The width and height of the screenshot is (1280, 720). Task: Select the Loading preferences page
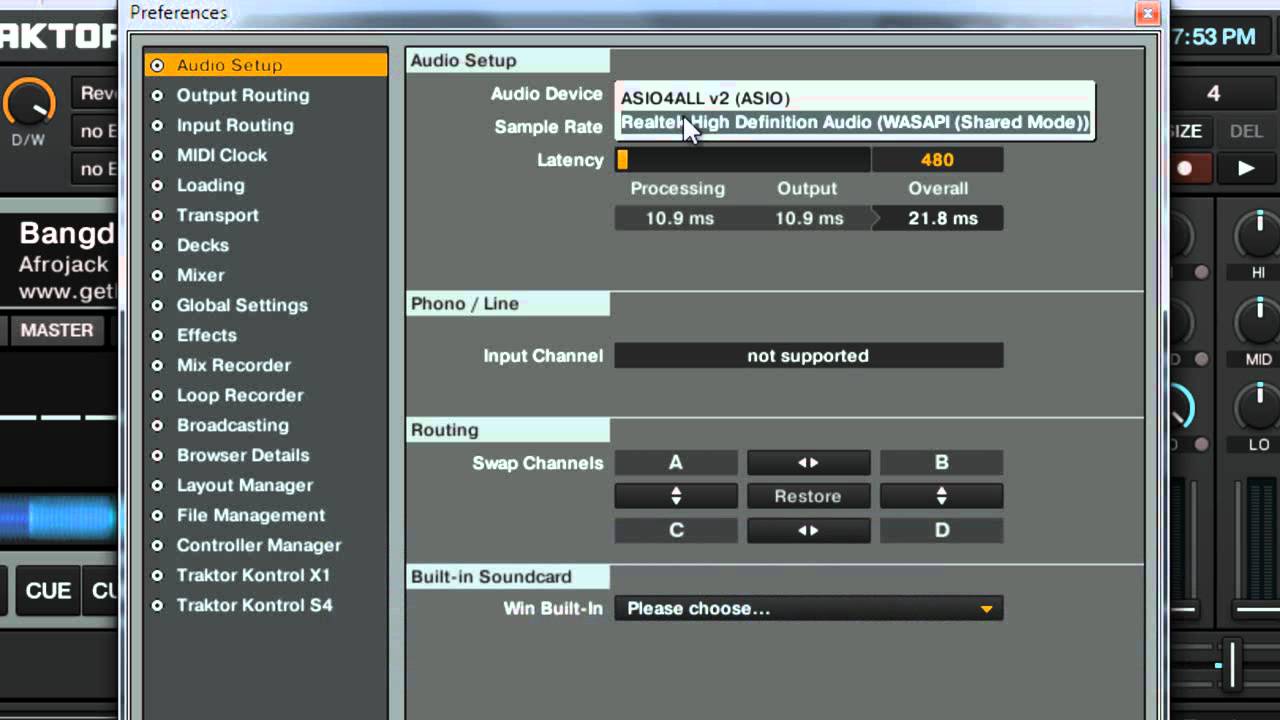click(210, 185)
